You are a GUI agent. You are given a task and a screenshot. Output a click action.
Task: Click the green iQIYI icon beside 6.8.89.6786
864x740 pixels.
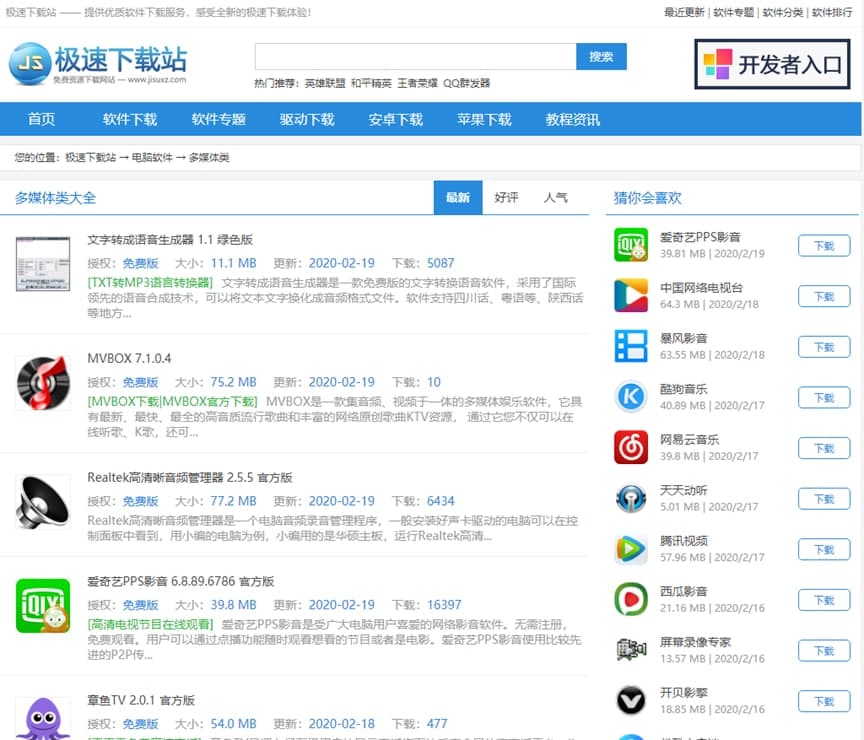[x=43, y=606]
